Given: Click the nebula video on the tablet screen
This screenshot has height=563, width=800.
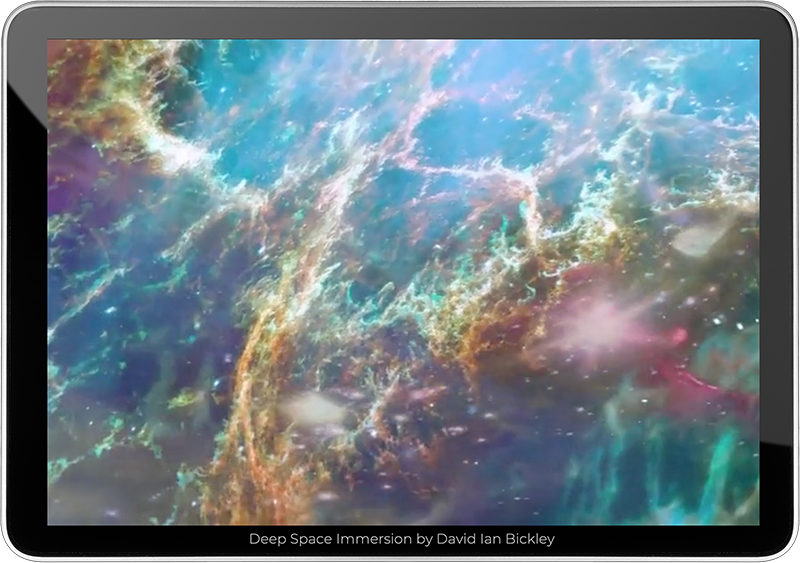Looking at the screenshot, I should point(403,282).
